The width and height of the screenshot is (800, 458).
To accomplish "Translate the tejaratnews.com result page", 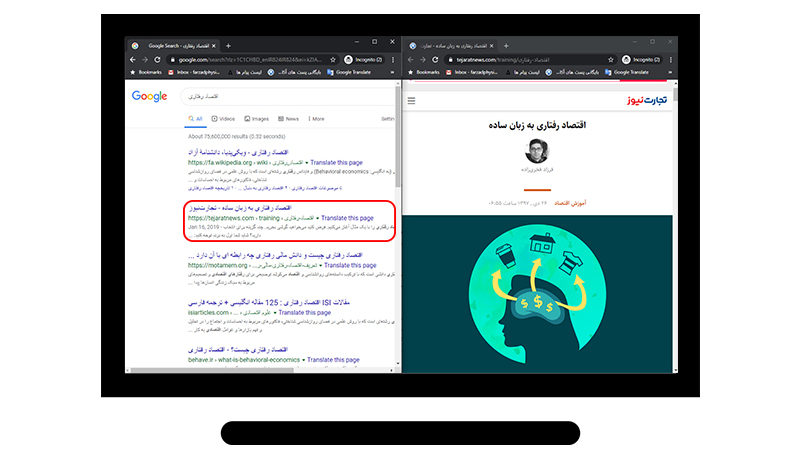I will (x=347, y=218).
